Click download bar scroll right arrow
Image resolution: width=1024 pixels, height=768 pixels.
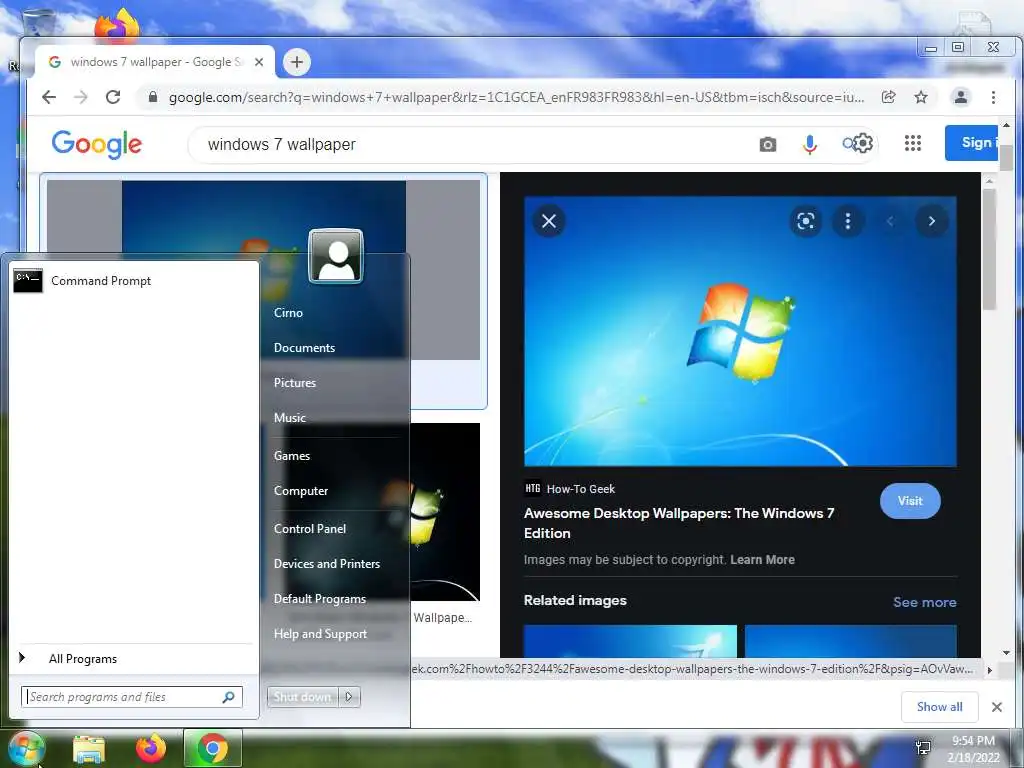[x=989, y=670]
